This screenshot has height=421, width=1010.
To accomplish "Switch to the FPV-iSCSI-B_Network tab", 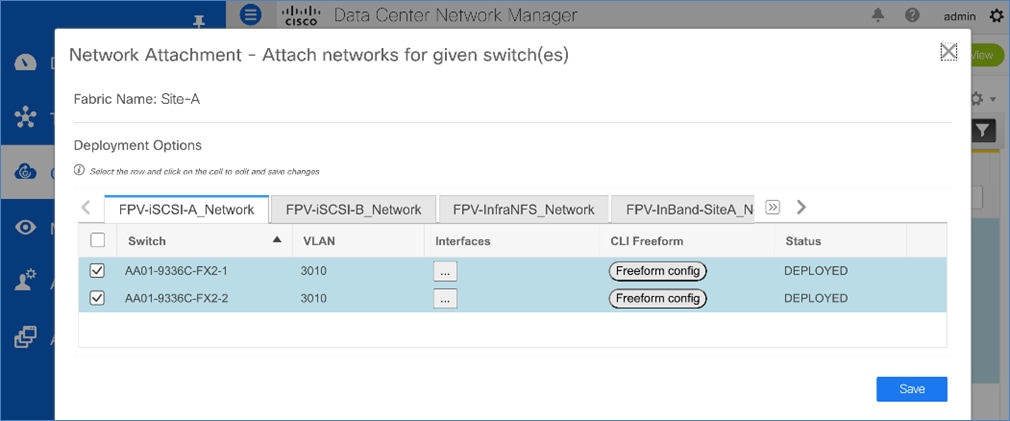I will coord(354,209).
